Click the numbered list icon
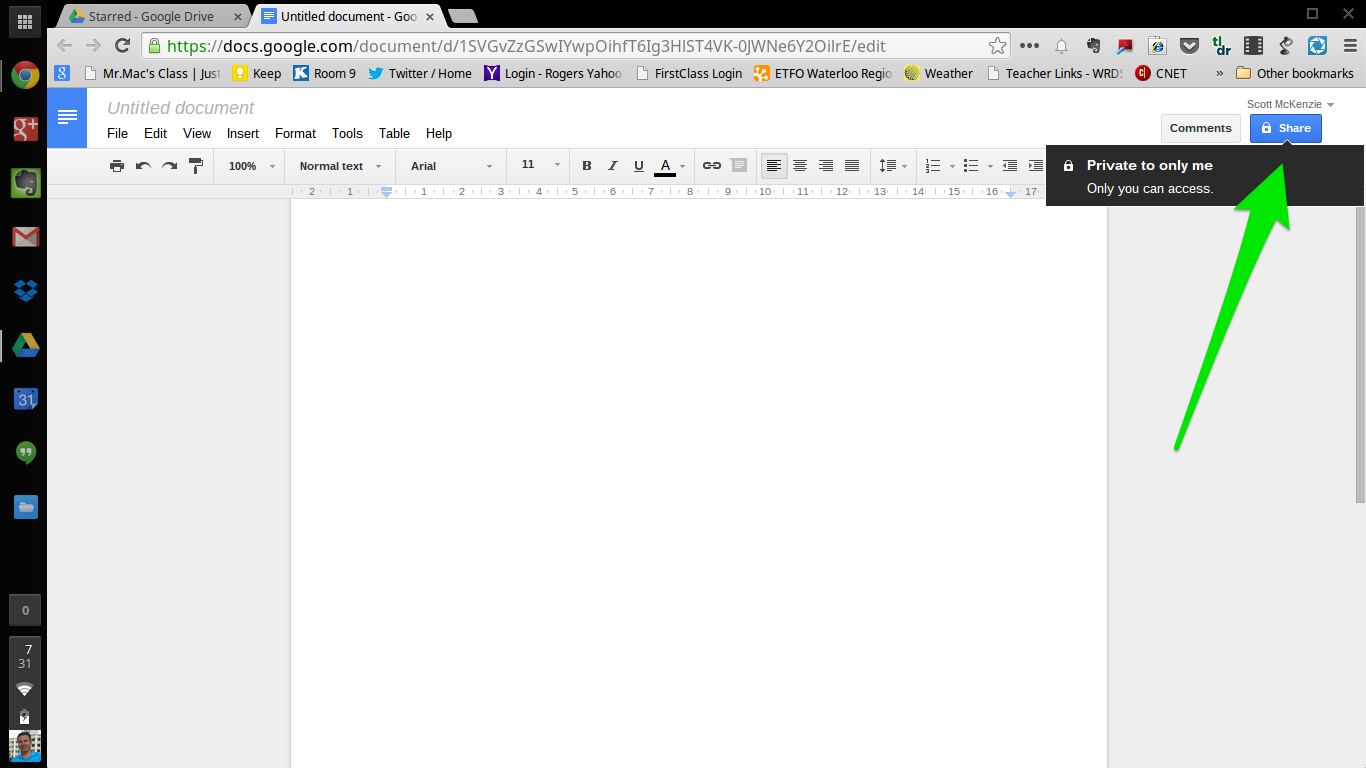 coord(933,166)
